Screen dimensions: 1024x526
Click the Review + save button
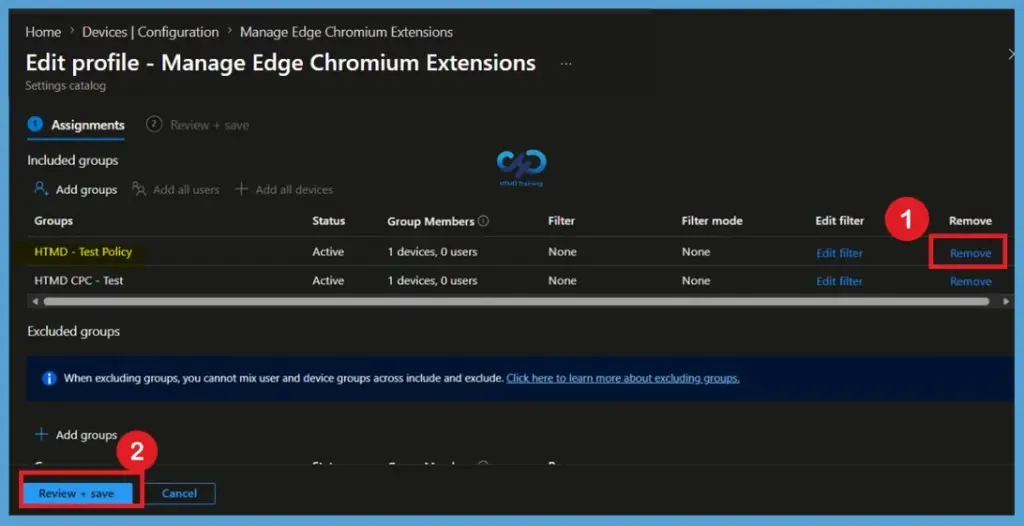point(76,493)
